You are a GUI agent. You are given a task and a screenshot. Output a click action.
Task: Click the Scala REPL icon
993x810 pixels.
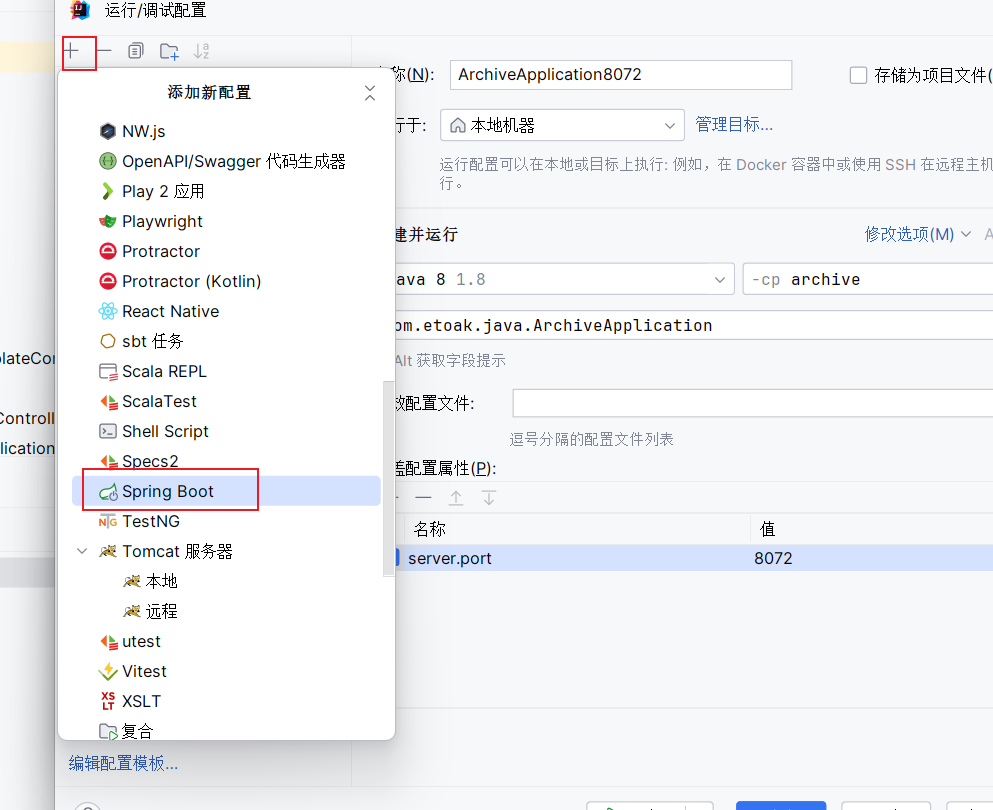[x=108, y=372]
